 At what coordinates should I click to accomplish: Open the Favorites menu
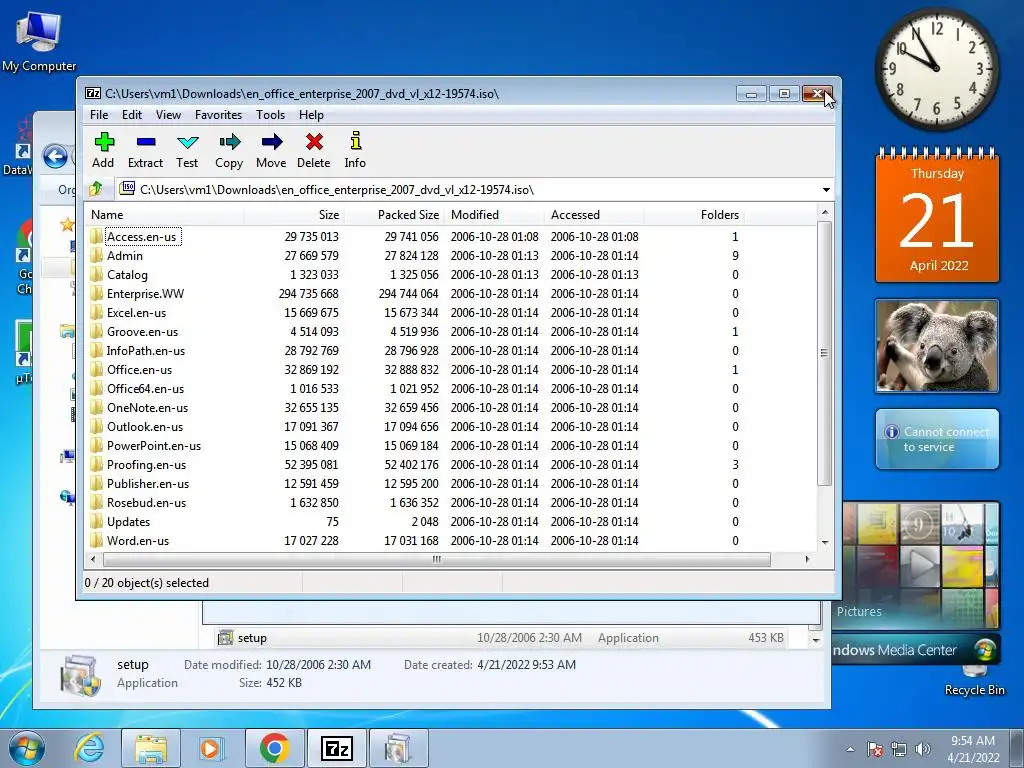(218, 115)
